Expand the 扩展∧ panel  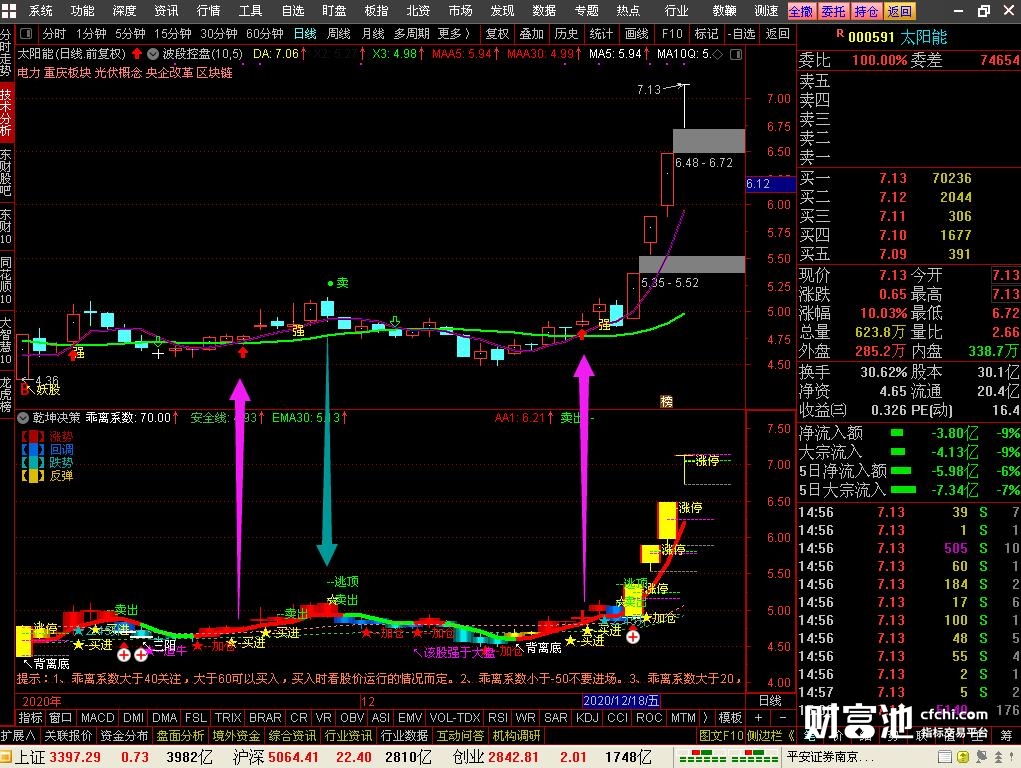coord(18,735)
